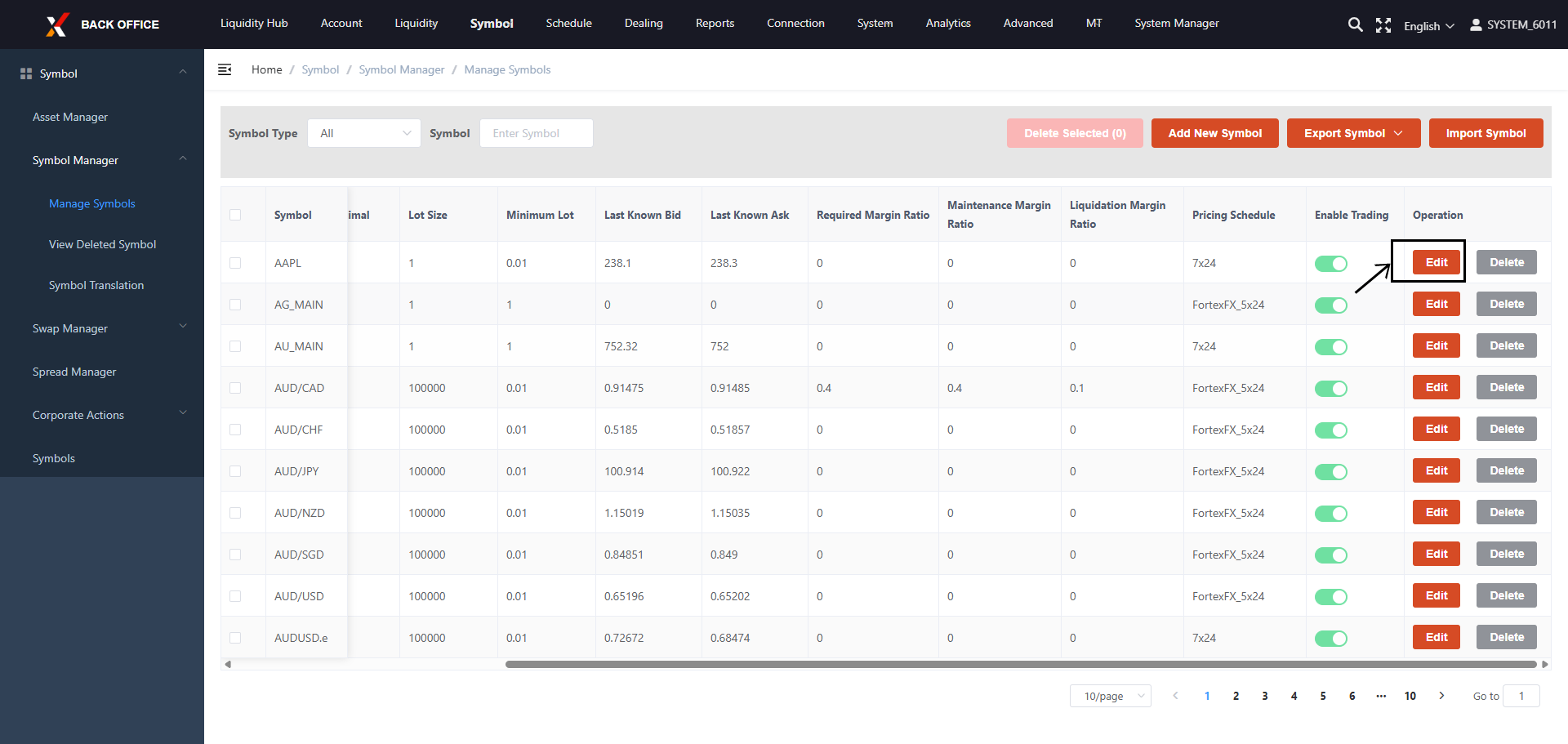
Task: Click the Back Office X logo
Action: click(x=56, y=25)
